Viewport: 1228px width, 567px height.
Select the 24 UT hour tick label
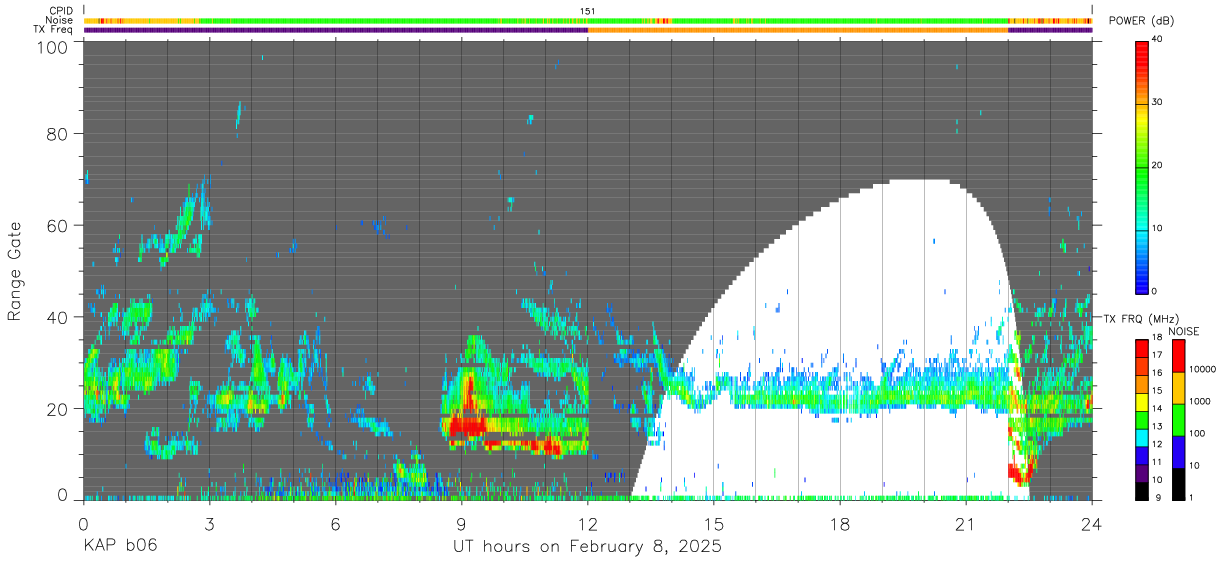click(x=1092, y=524)
